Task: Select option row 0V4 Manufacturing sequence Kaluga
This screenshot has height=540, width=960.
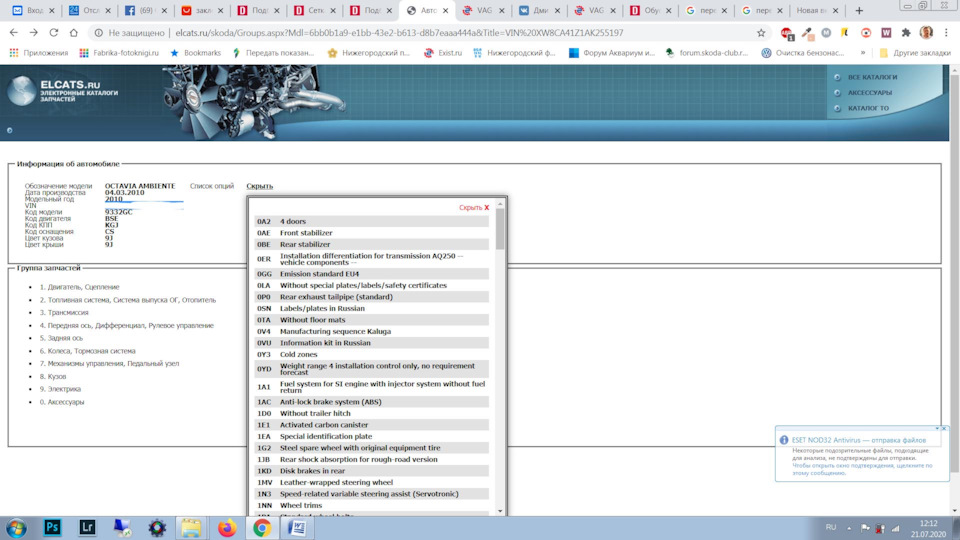Action: [x=372, y=332]
